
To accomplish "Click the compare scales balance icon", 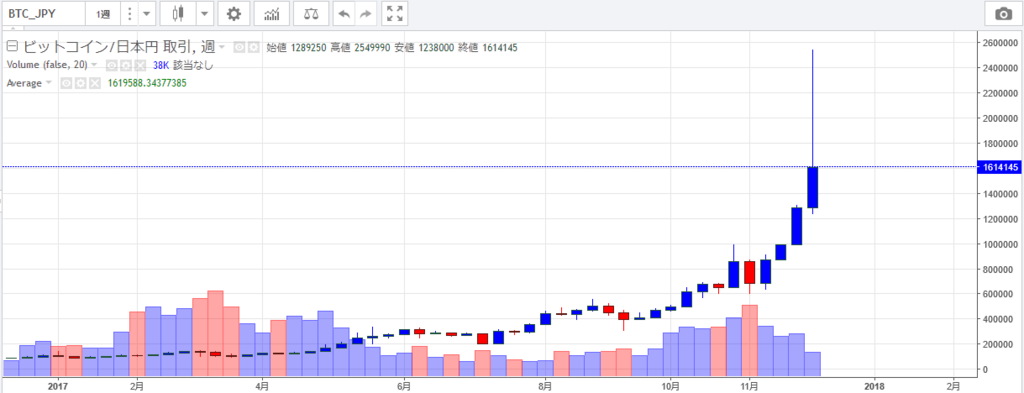I will point(312,13).
